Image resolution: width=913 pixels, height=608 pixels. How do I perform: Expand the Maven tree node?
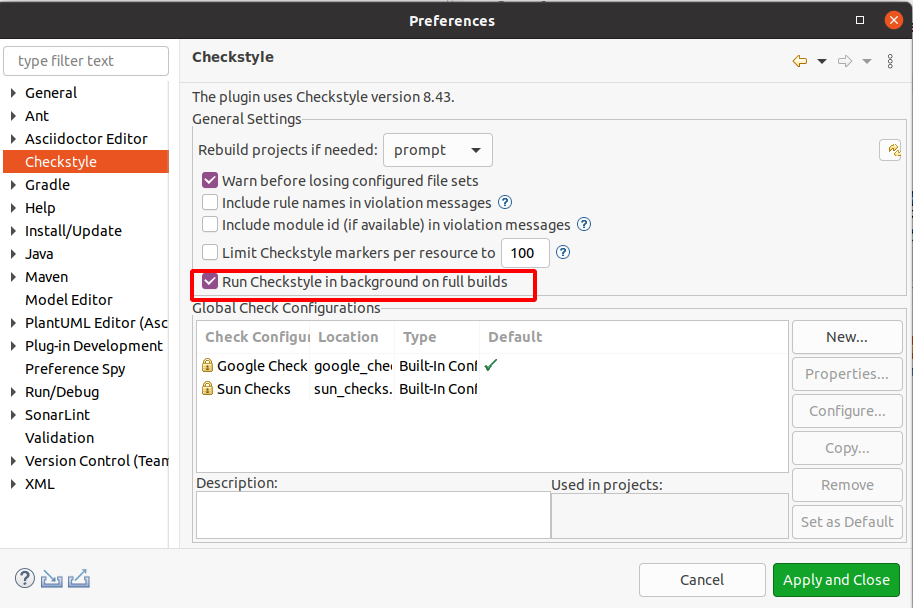(13, 277)
